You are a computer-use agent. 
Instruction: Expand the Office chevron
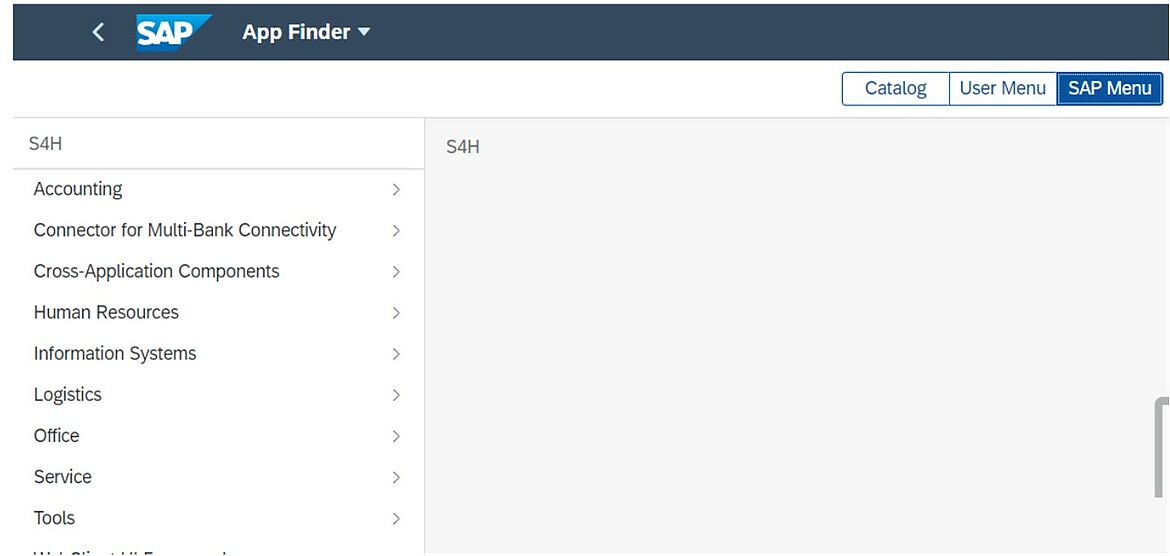[396, 436]
